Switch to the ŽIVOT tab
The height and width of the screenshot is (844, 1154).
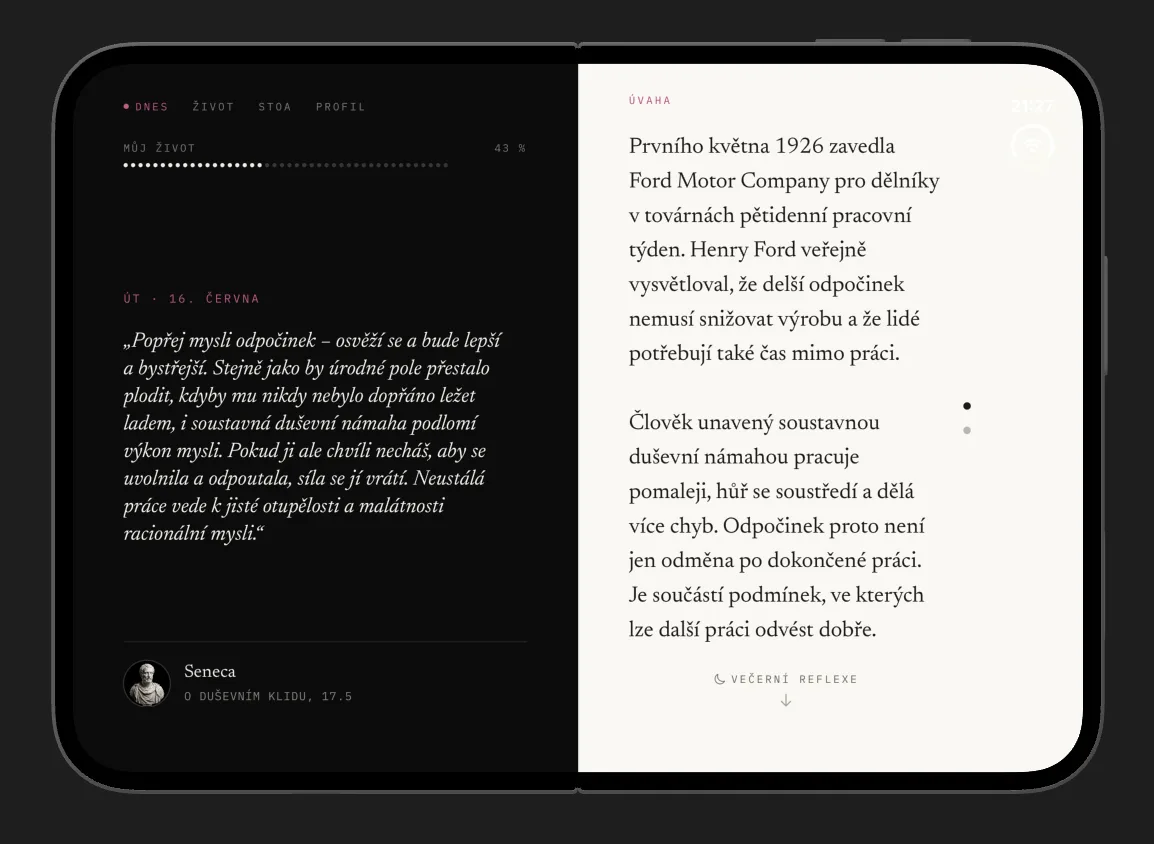coord(213,107)
